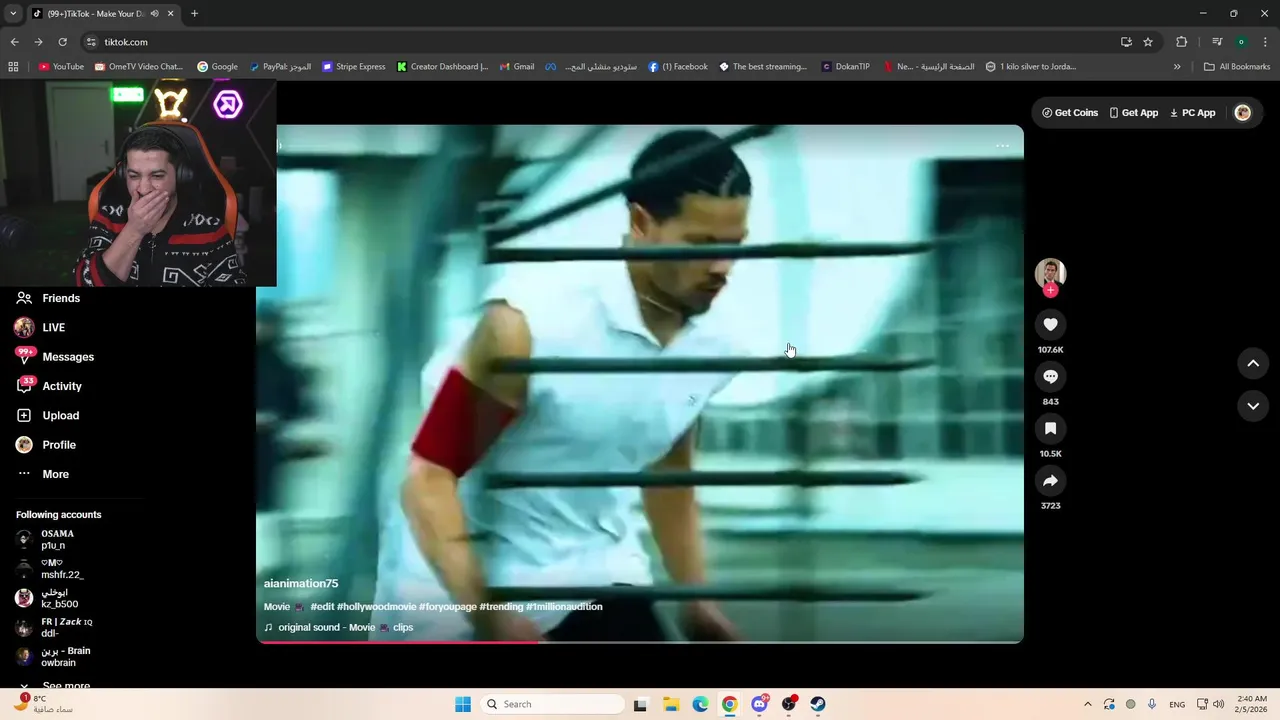Show hidden system tray icons
This screenshot has width=1280, height=720.
click(1088, 704)
